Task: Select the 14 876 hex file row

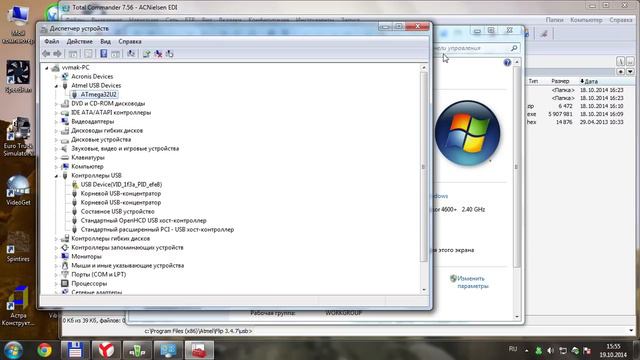Action: pos(576,122)
